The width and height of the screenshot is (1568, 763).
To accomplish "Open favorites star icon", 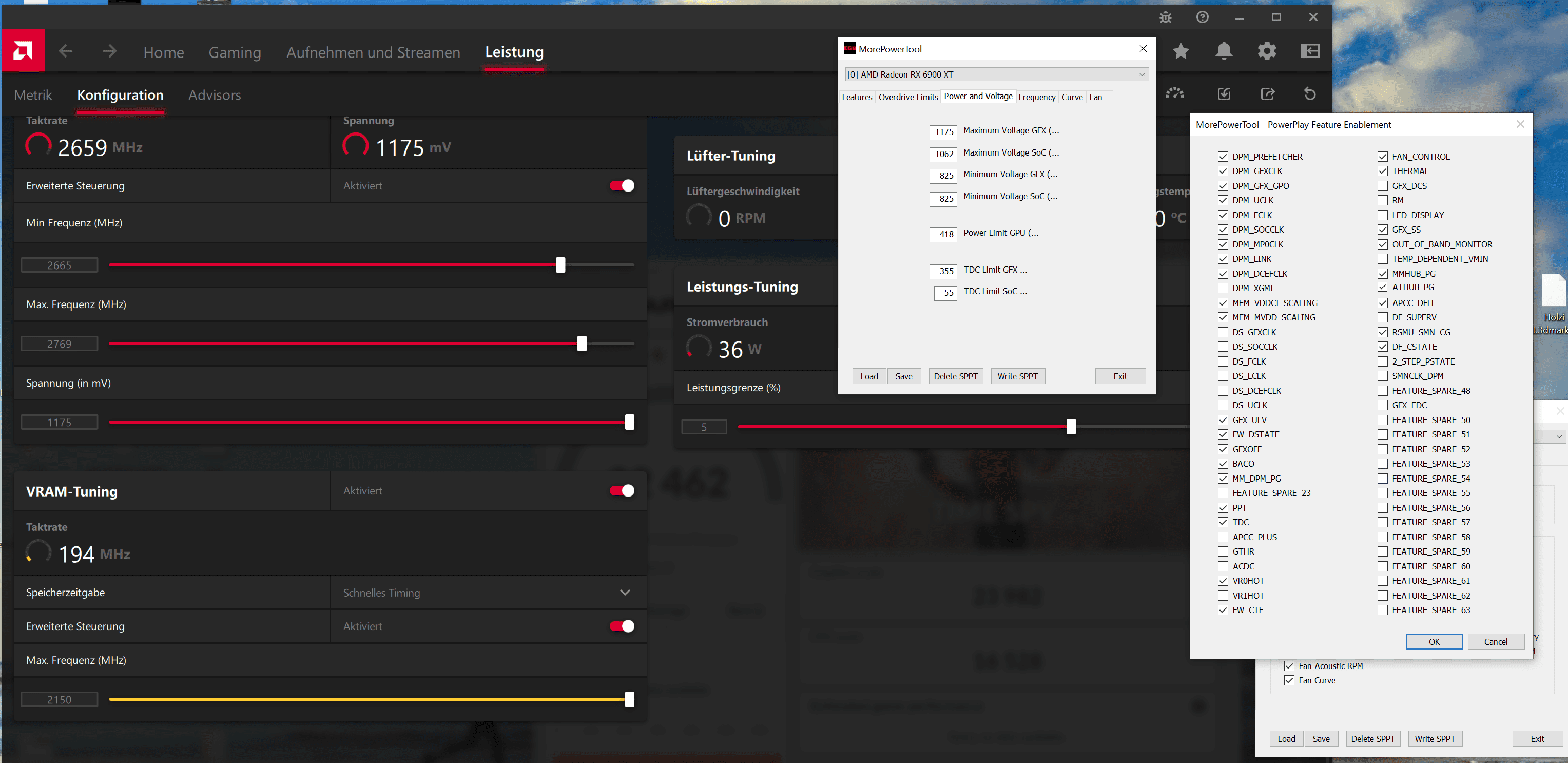I will pos(1181,51).
